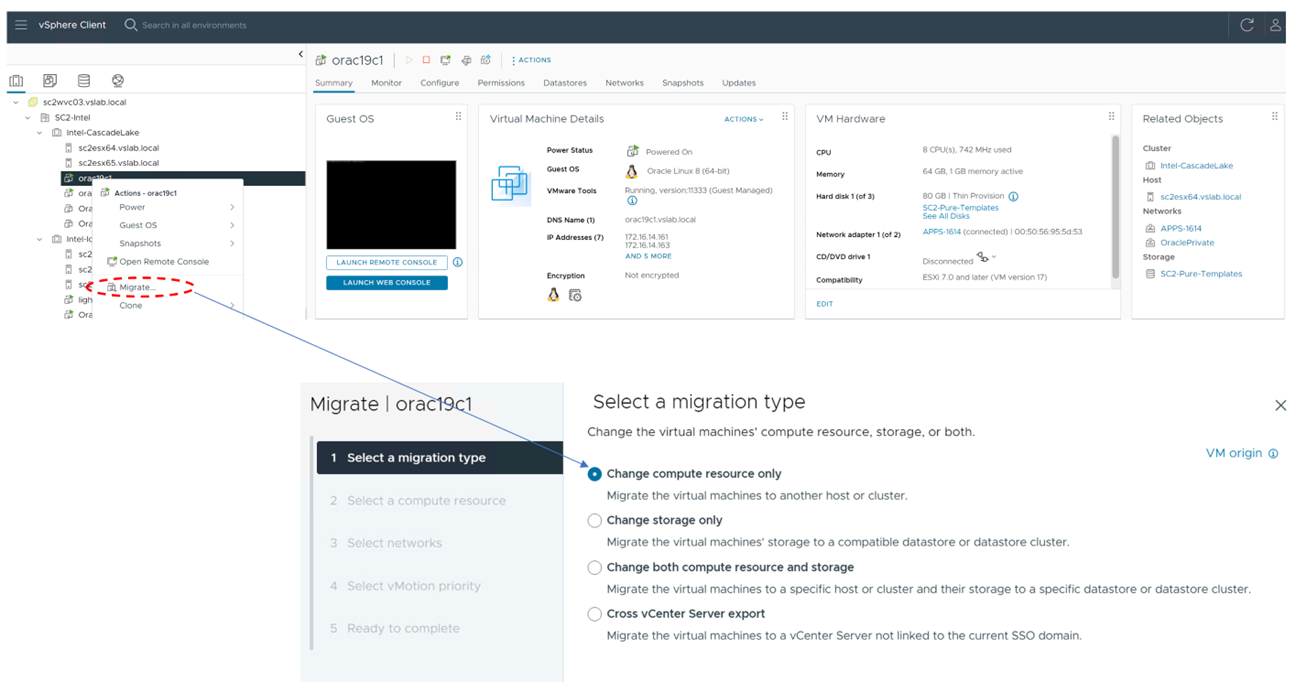The image size is (1296, 682).
Task: Click the Linux penguin icon under Encryption
Action: pos(553,295)
